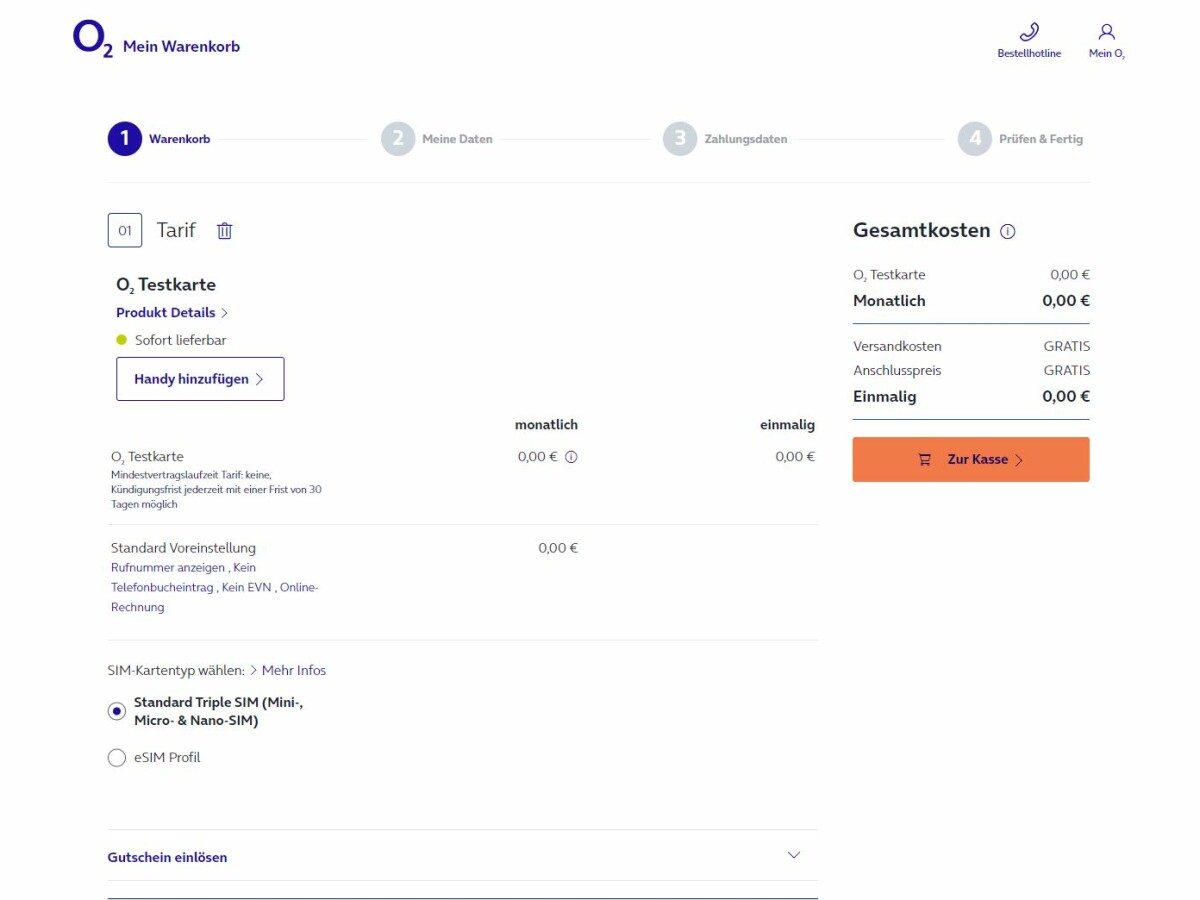Select Standard Triple SIM option
This screenshot has height=900, width=1200.
[x=117, y=712]
